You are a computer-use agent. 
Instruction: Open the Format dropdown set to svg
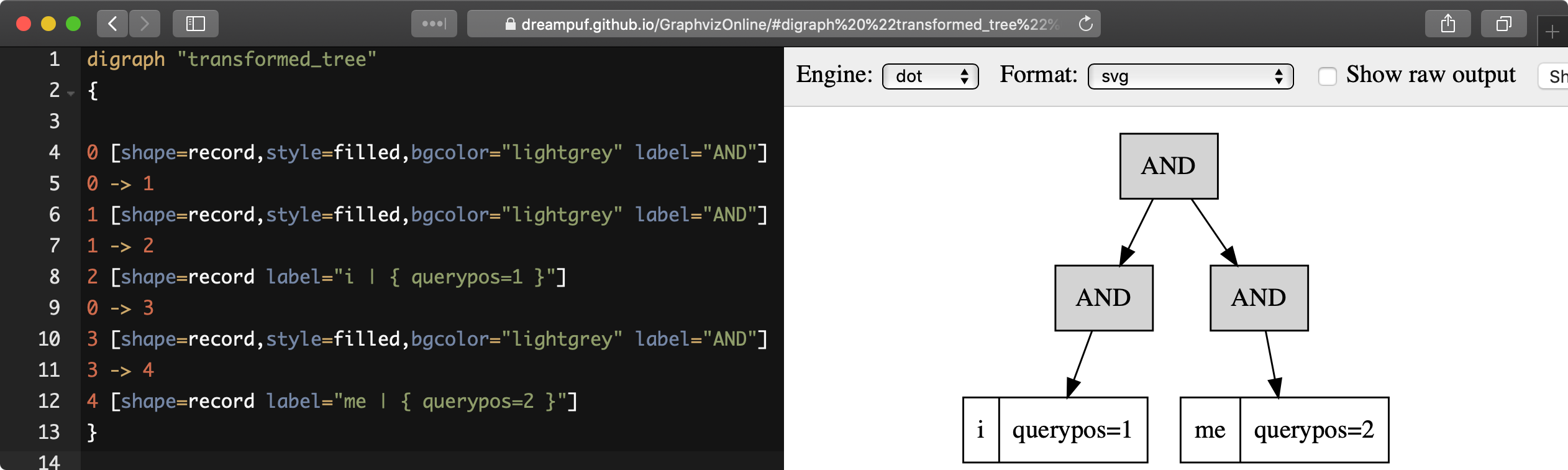coord(1190,76)
